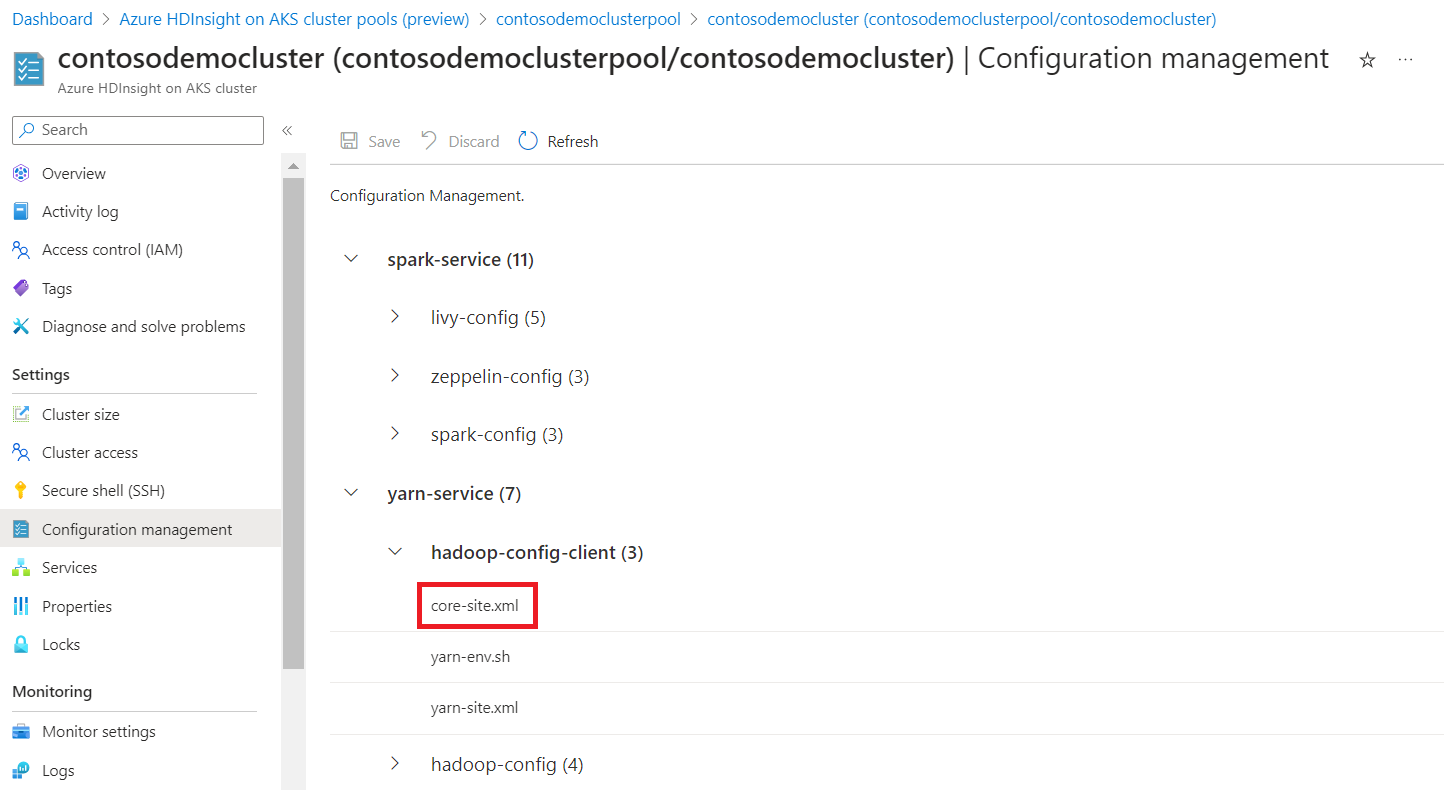The image size is (1444, 796).
Task: Navigate to contosodemoclusterpool breadcrumb link
Action: pos(588,19)
